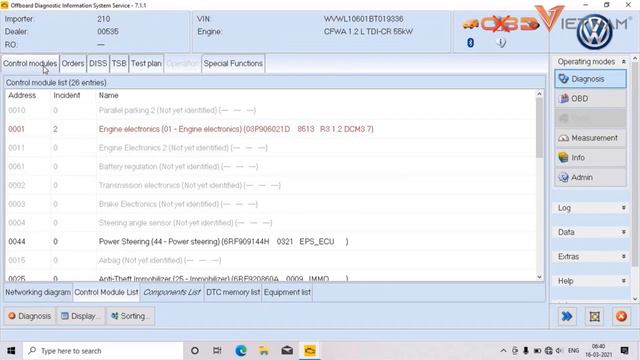640x360 pixels.
Task: Collapse the Operating modes section
Action: click(623, 62)
